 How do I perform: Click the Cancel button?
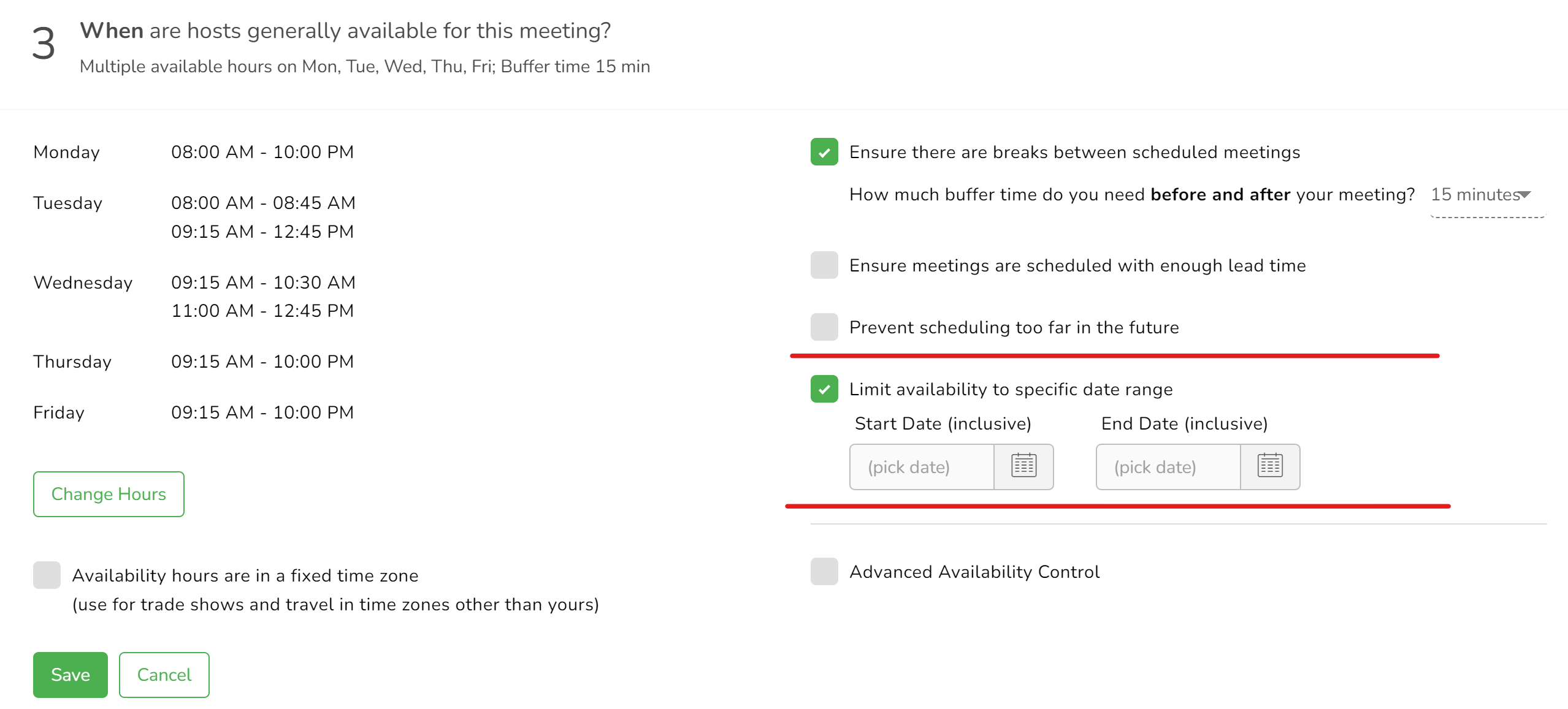pos(164,675)
